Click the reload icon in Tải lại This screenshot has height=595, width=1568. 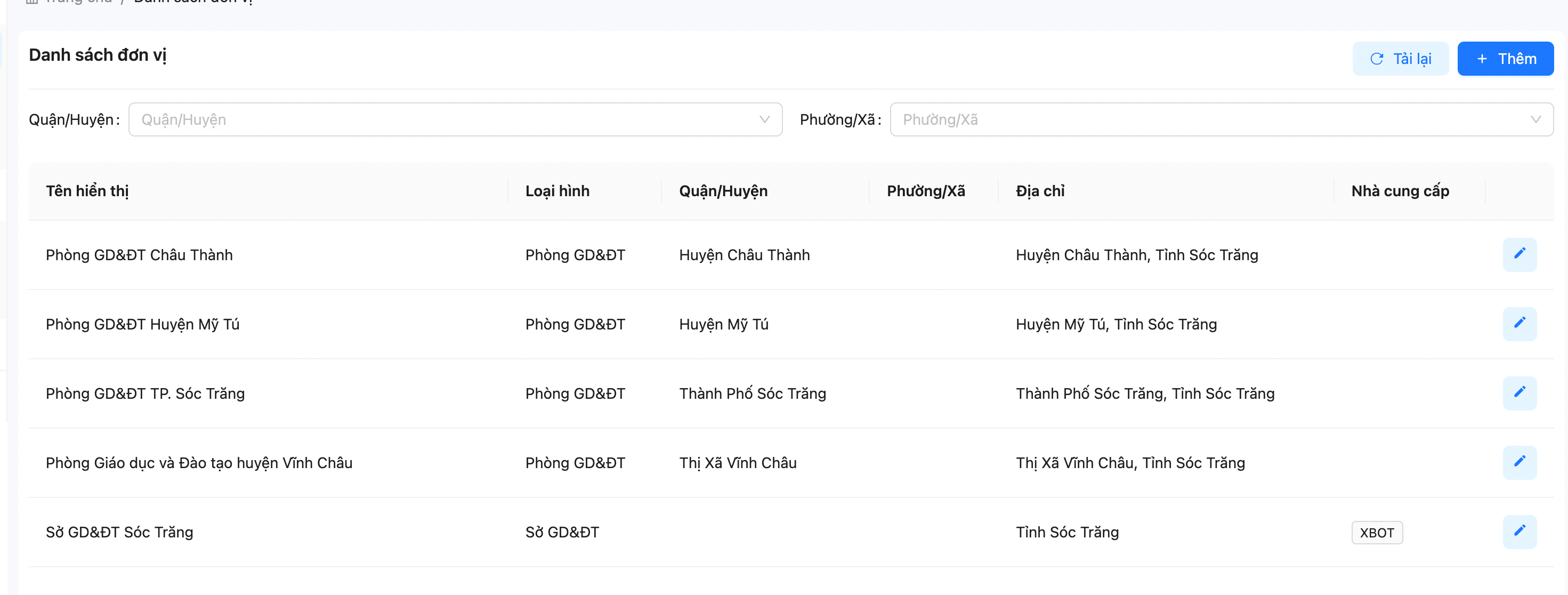pos(1376,59)
